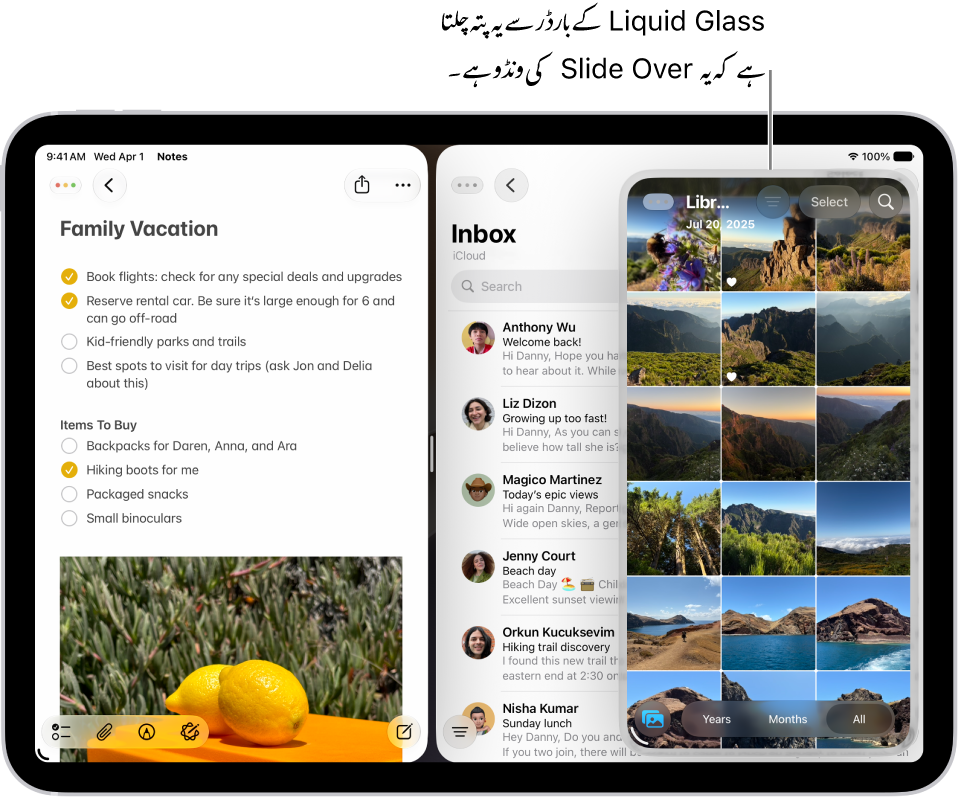Check the "Best spots to visit" item
Screen dimensions: 960x798
coord(69,366)
